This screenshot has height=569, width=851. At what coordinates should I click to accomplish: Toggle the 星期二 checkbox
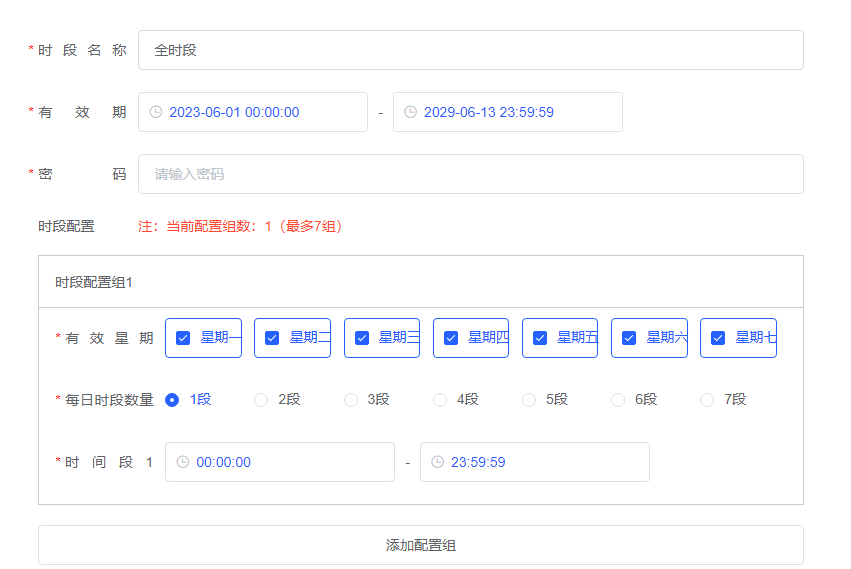pos(272,338)
